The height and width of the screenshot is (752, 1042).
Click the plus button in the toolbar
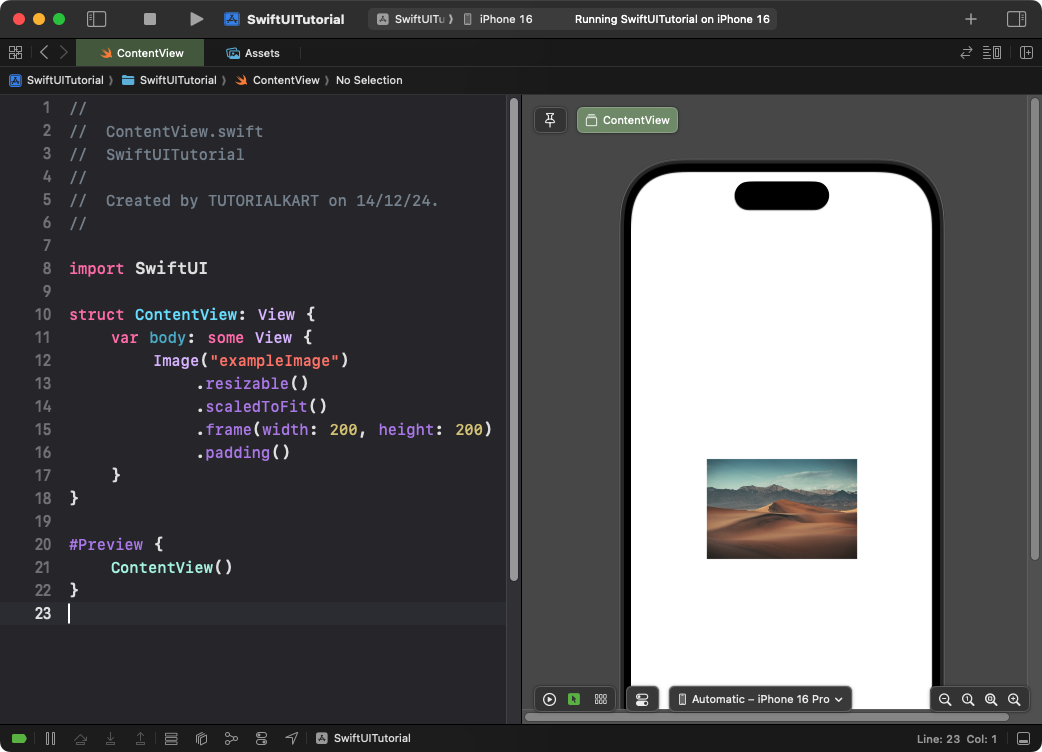pyautogui.click(x=971, y=18)
